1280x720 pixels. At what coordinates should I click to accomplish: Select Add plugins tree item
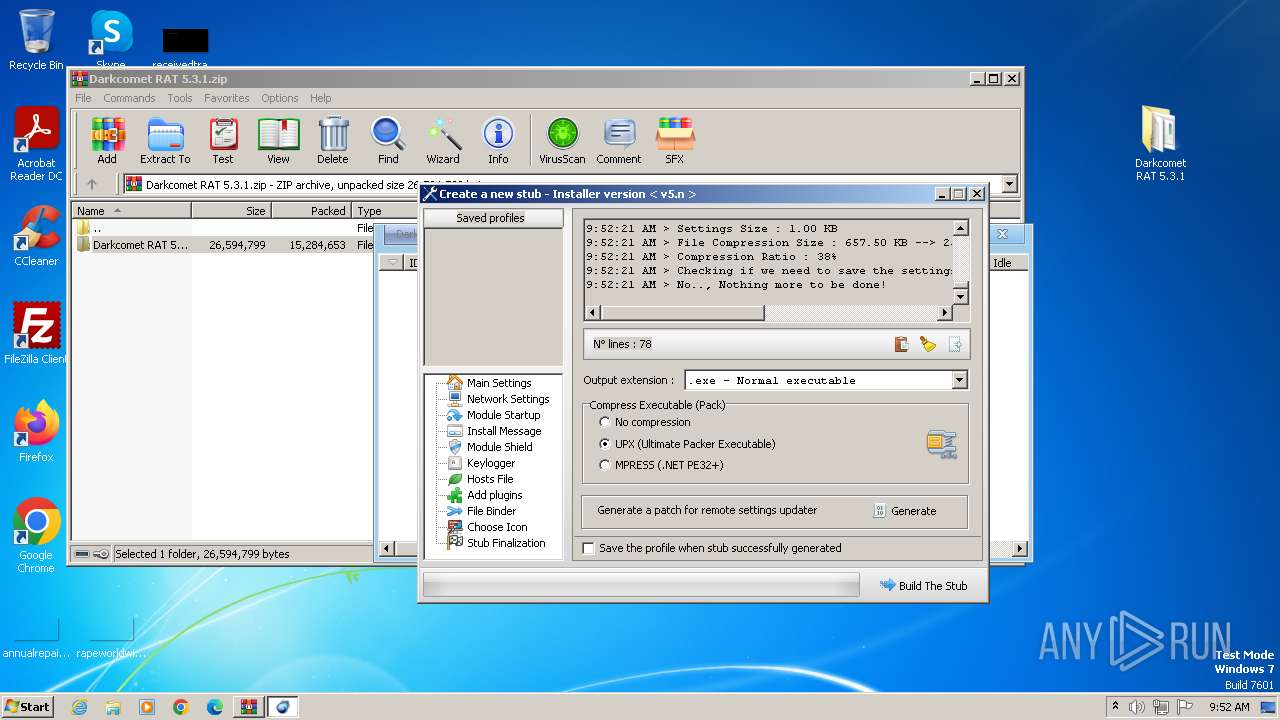[x=494, y=495]
